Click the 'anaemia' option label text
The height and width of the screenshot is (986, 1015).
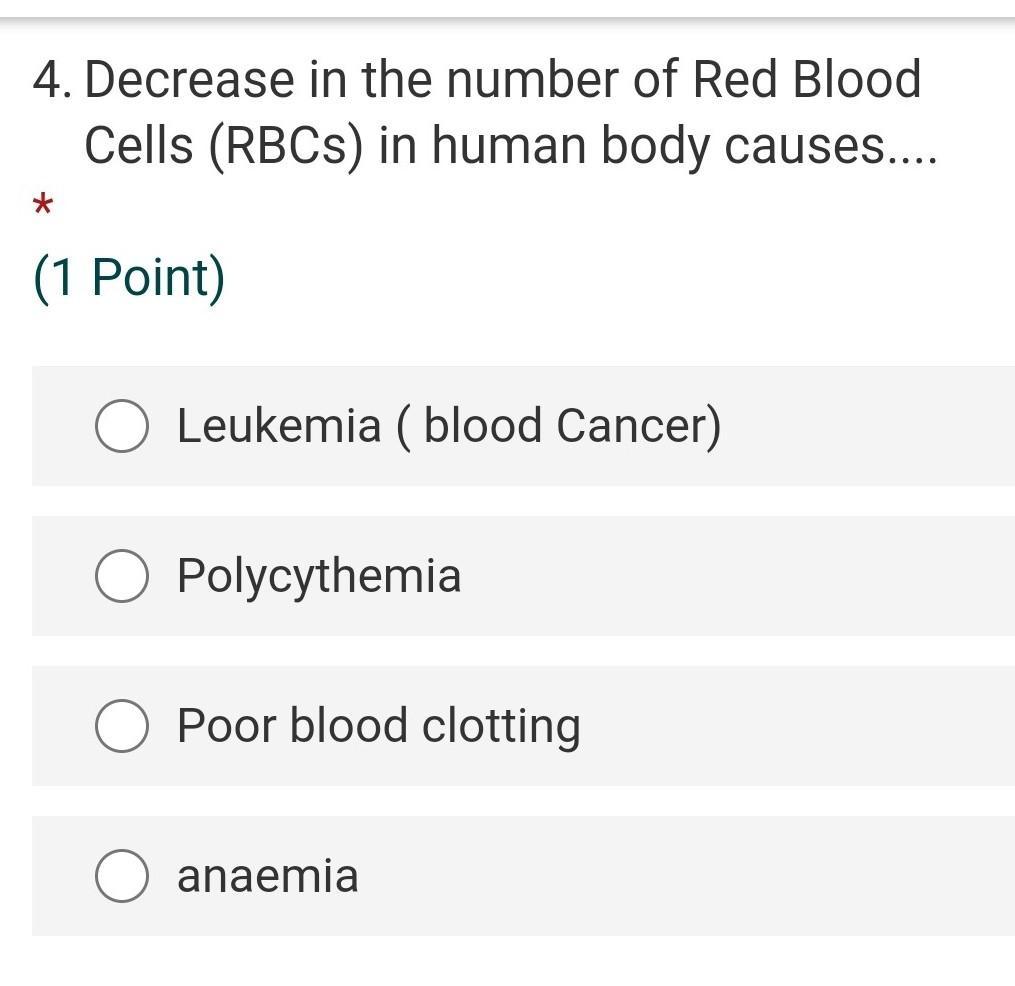click(x=267, y=876)
